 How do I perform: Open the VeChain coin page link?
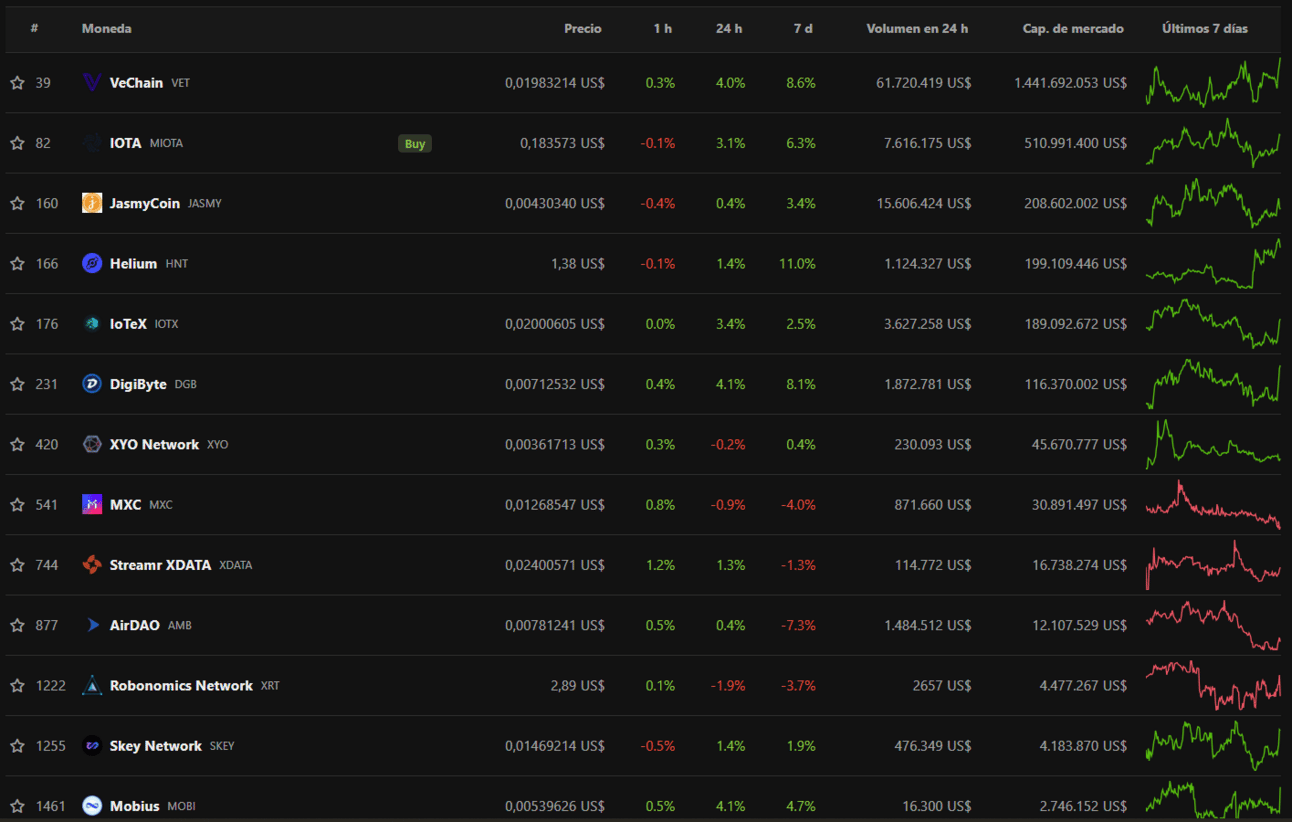(x=136, y=83)
